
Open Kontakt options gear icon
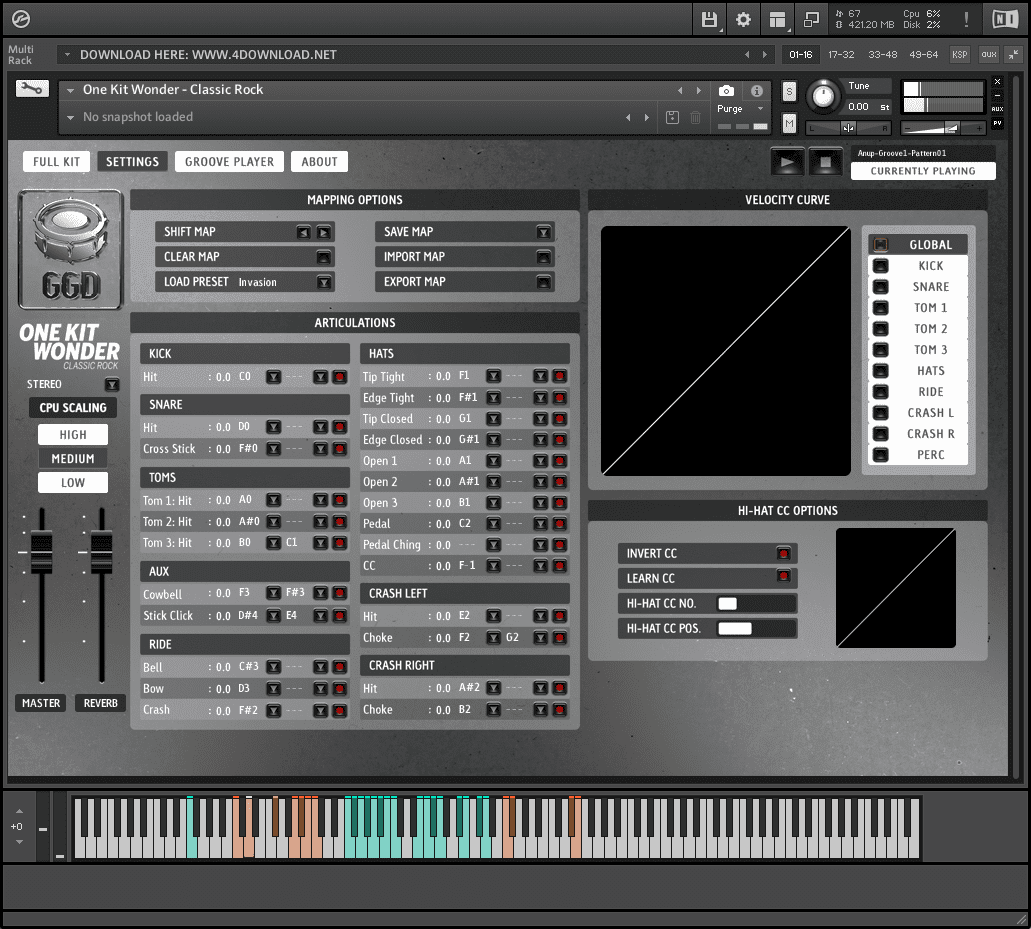click(743, 20)
